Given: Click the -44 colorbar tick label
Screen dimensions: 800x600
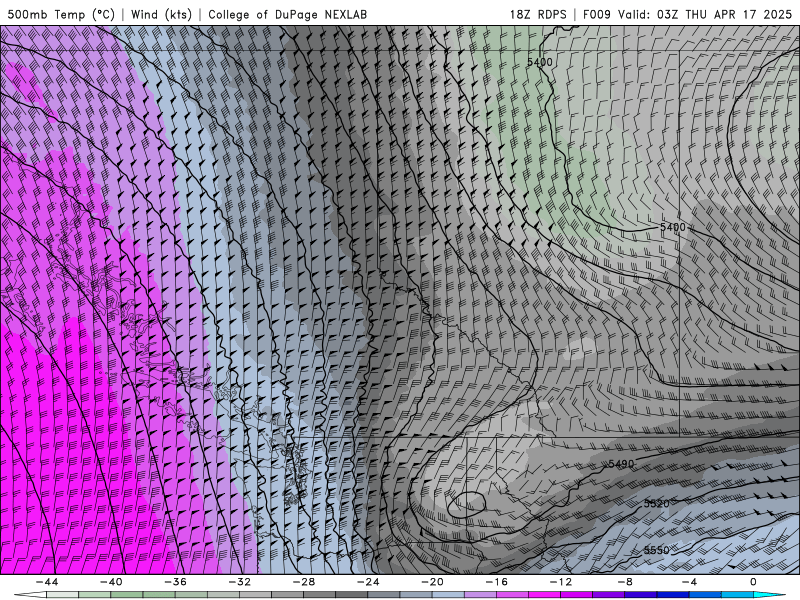Looking at the screenshot, I should [47, 582].
